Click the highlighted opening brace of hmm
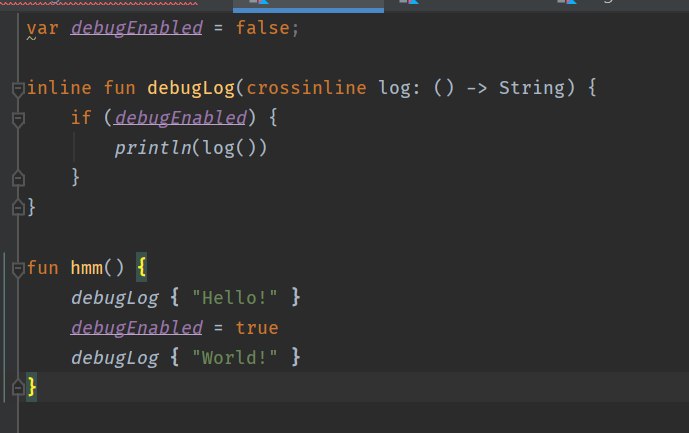 click(x=141, y=267)
